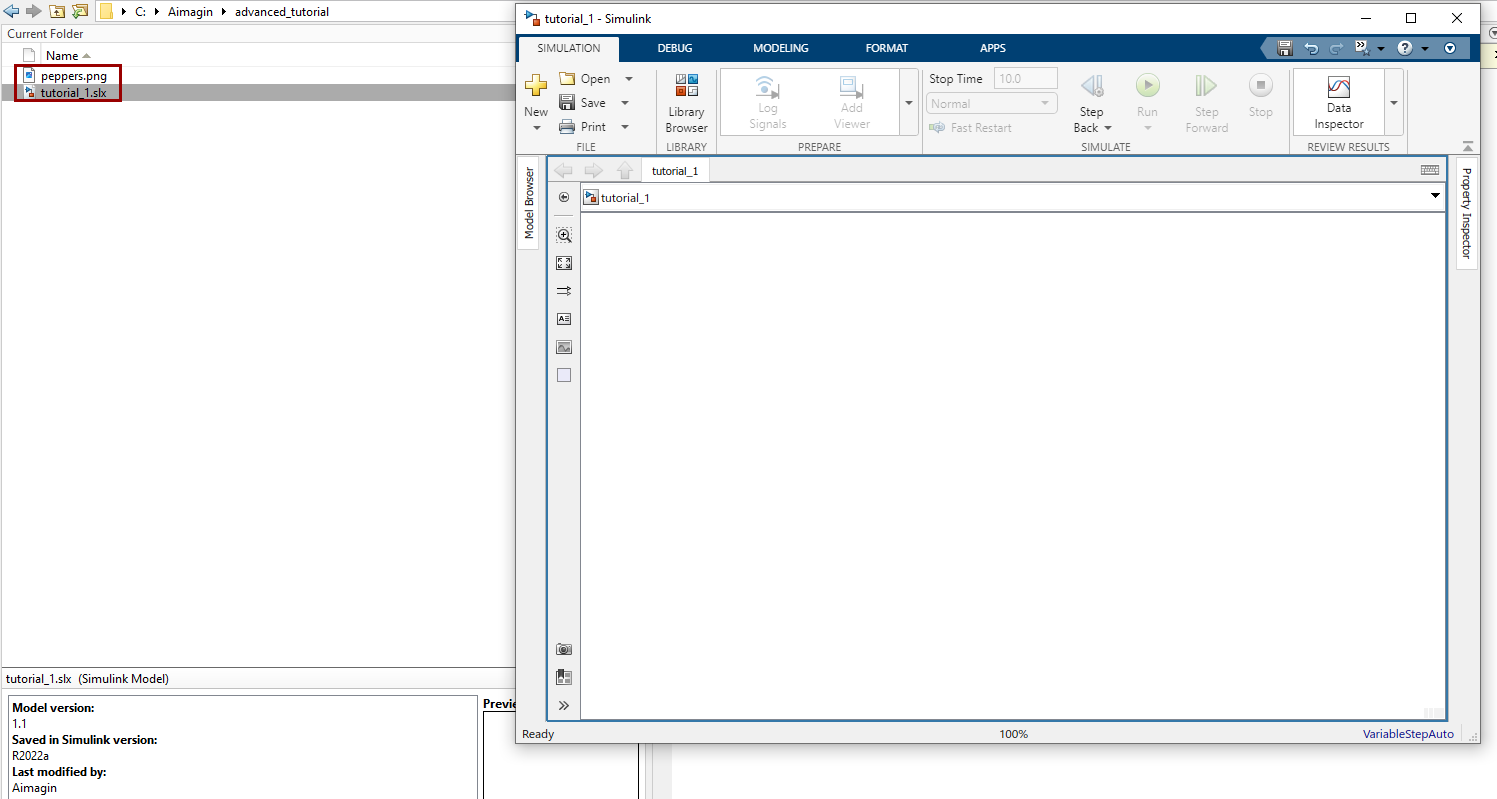Switch to the FORMAT tab

(887, 48)
